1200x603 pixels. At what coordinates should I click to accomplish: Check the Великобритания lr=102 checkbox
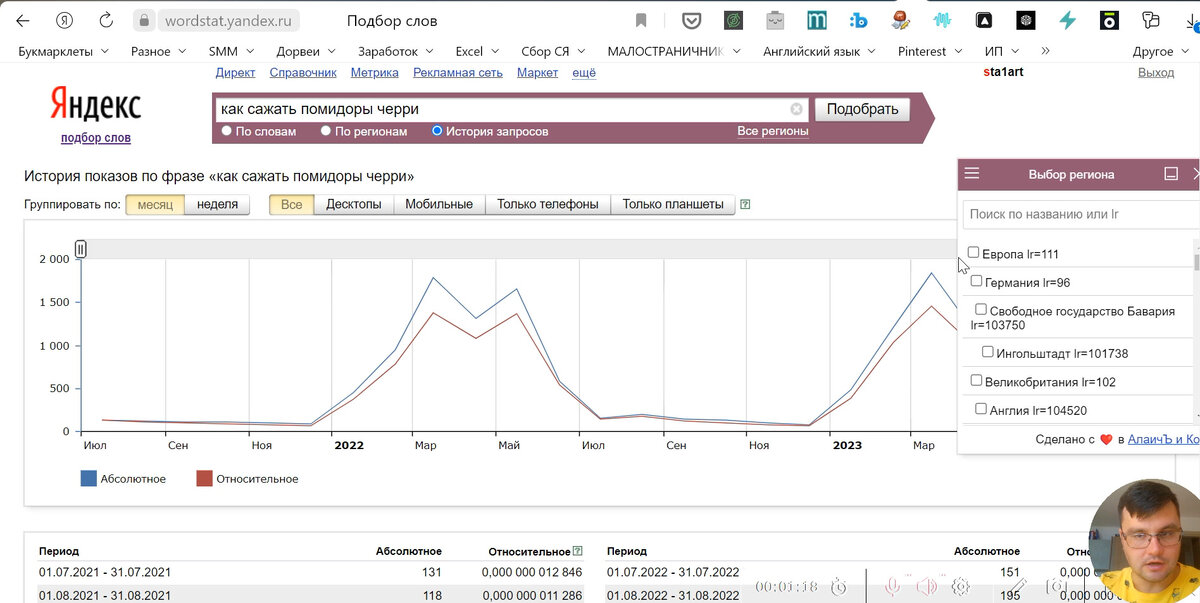coord(977,380)
